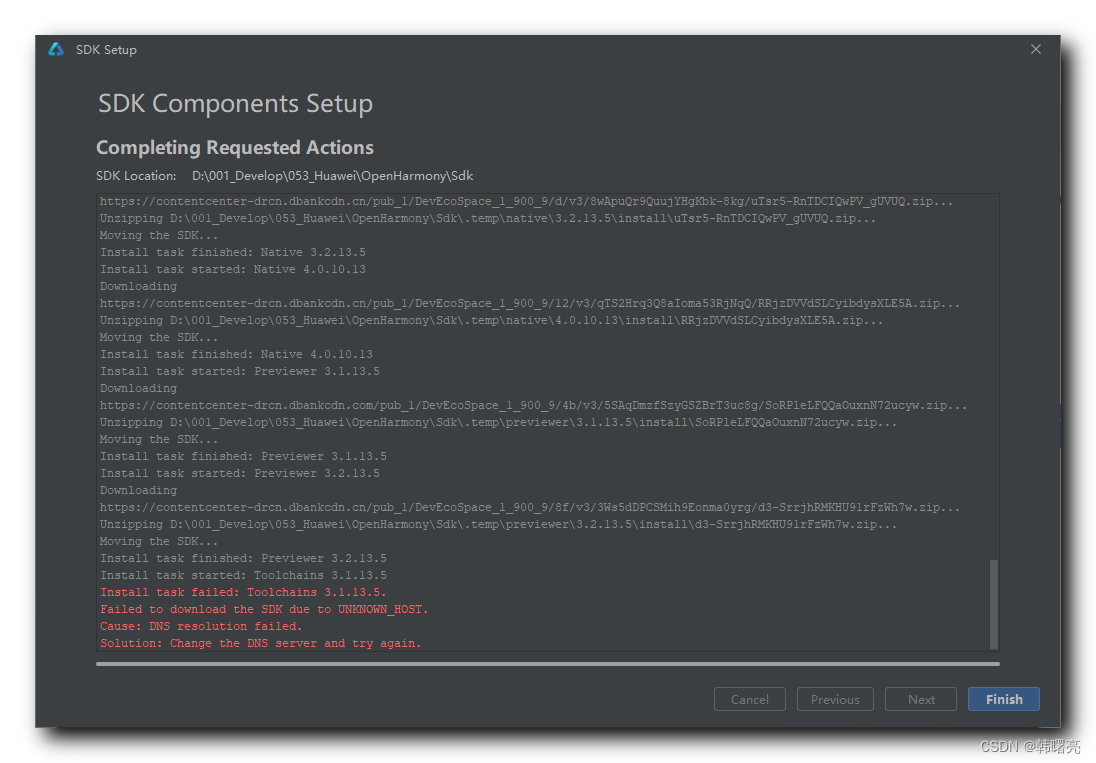Screen dimensions: 1096x763
Task: Click the log panel's vertical scrollbar thumb
Action: [993, 604]
